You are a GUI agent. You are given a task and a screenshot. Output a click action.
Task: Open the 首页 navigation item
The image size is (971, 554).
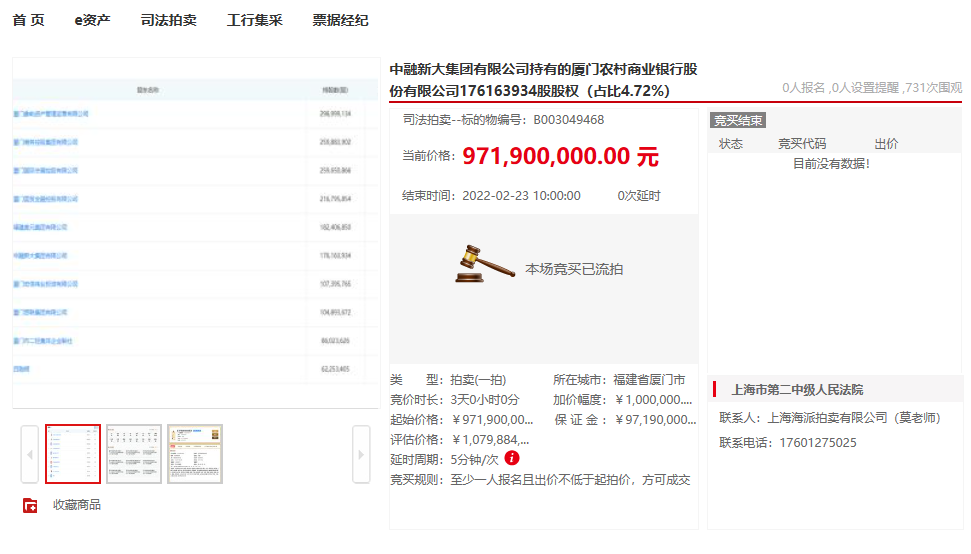[28, 20]
